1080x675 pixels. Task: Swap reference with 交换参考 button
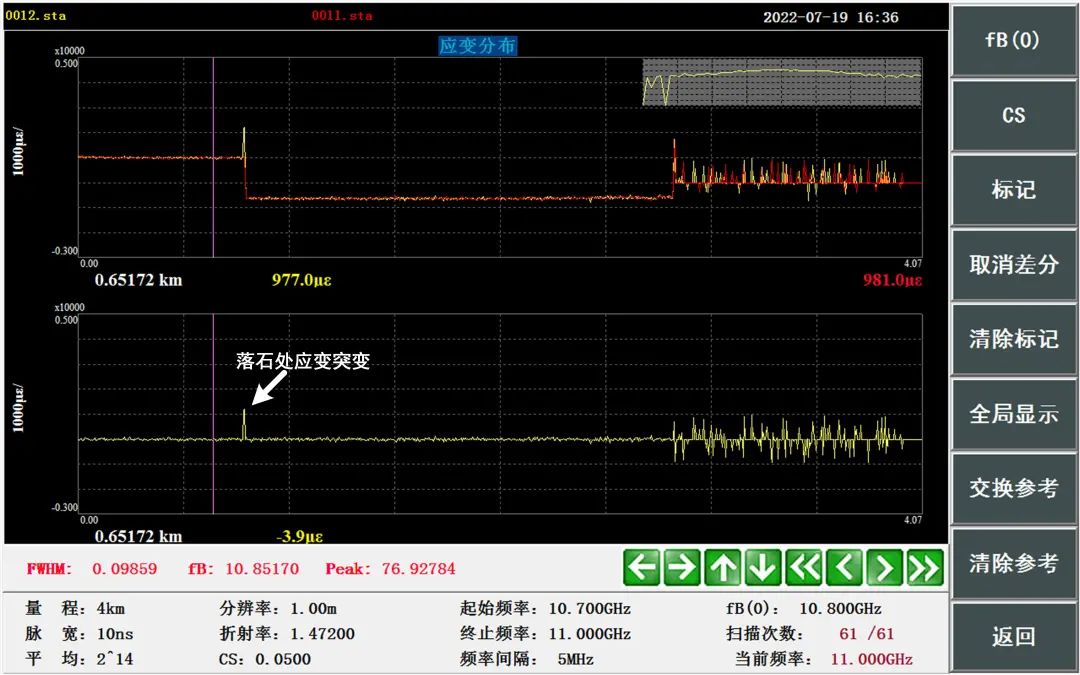(x=1013, y=488)
